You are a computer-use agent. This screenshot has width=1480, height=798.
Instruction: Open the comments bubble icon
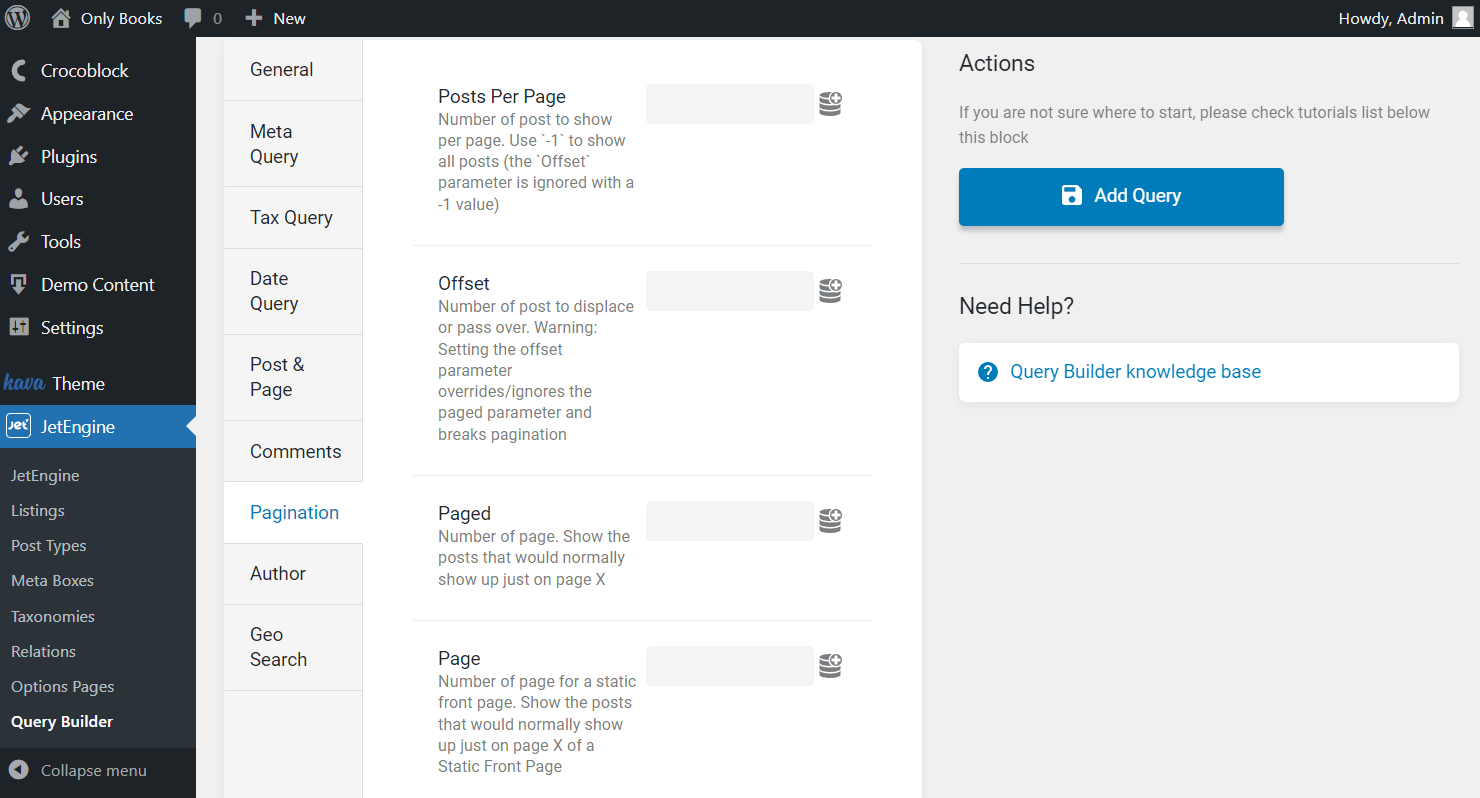(x=194, y=18)
